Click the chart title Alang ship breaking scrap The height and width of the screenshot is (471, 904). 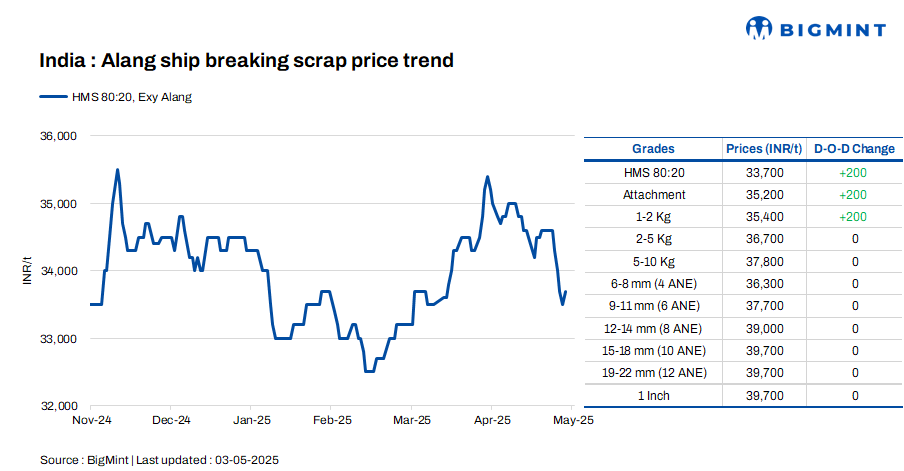click(x=246, y=61)
